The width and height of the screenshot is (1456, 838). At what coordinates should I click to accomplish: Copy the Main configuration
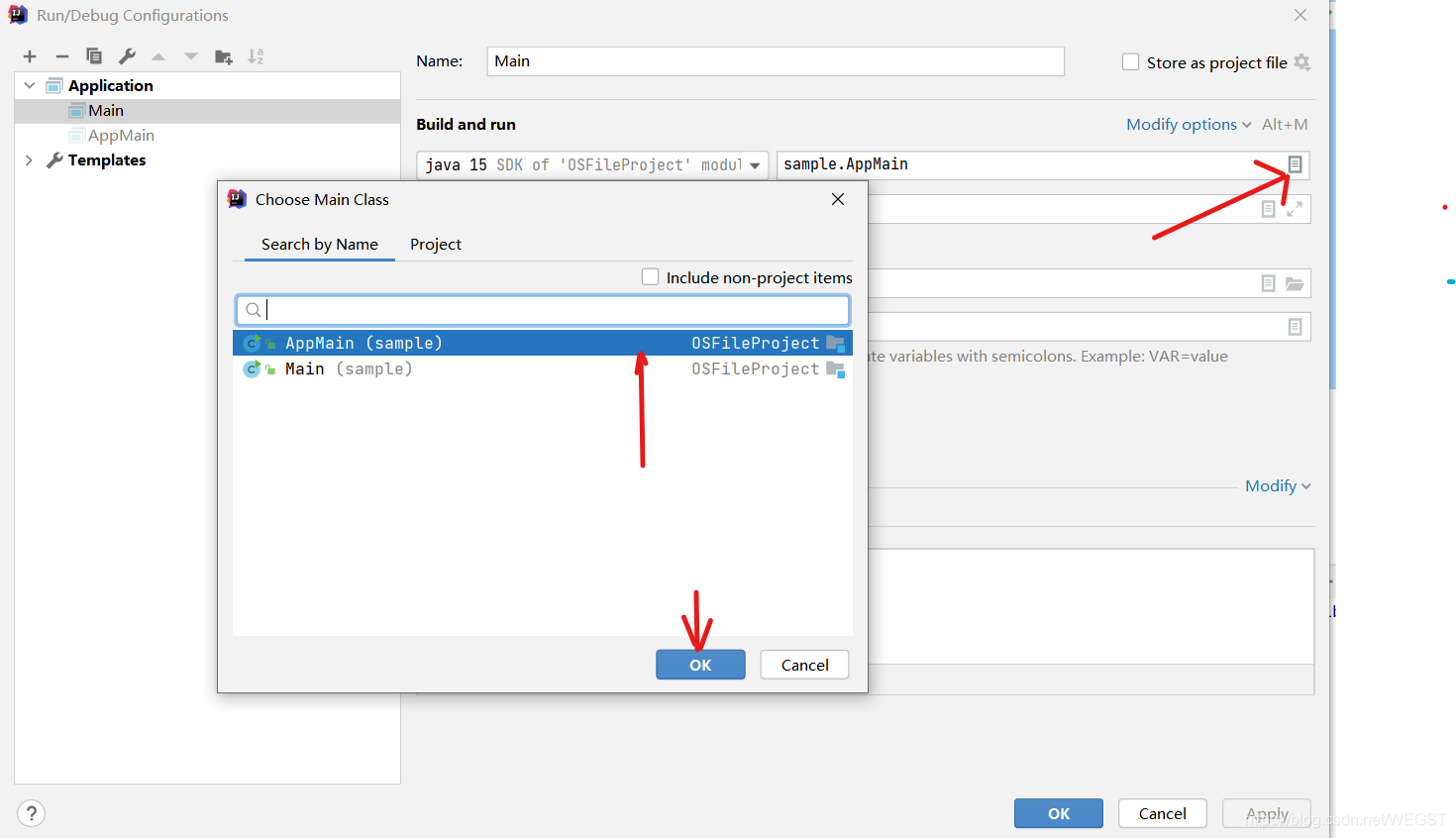tap(94, 56)
